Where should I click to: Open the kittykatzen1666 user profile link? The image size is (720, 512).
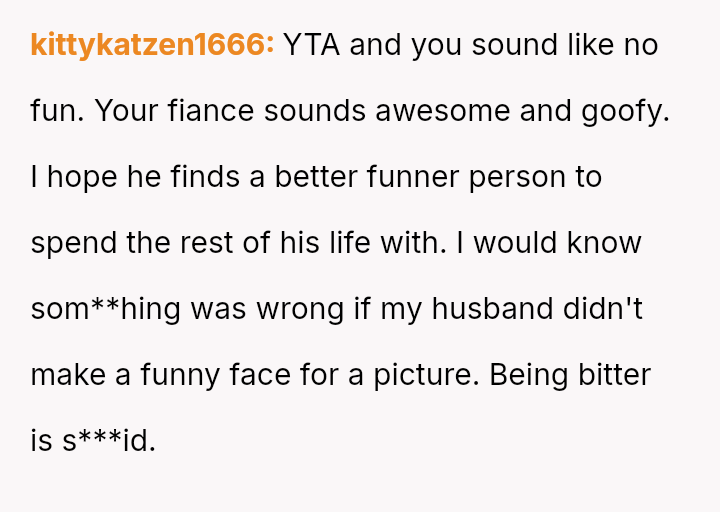[x=152, y=45]
